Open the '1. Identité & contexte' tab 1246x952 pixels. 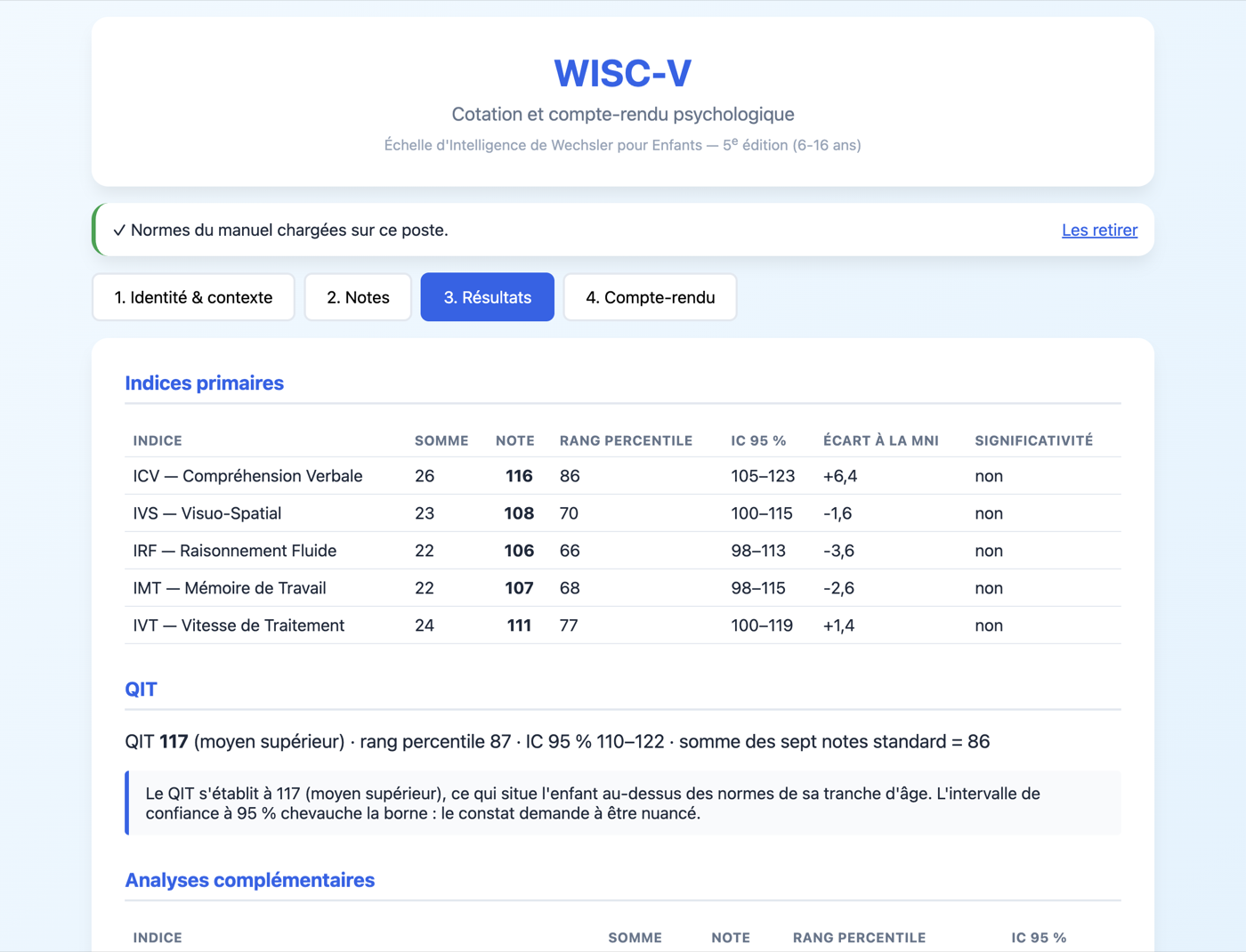[193, 297]
